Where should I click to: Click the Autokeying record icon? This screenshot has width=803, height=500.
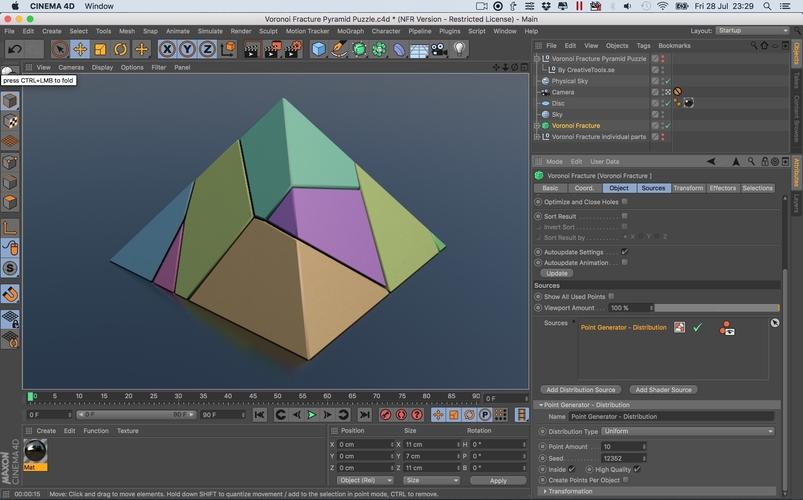pyautogui.click(x=402, y=414)
